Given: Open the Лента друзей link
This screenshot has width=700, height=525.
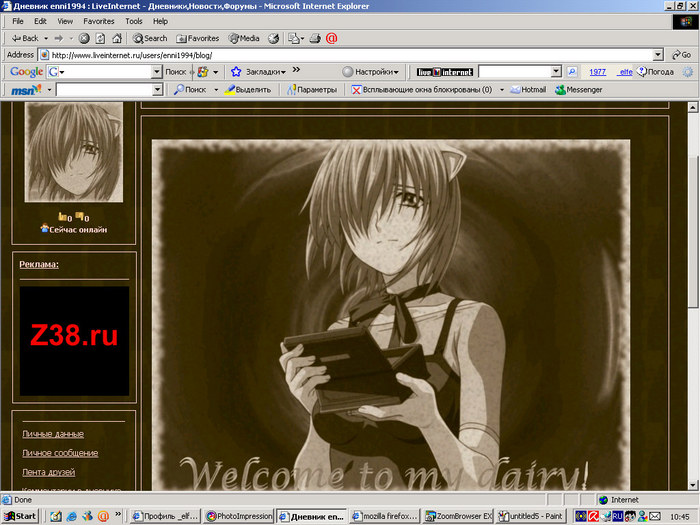Looking at the screenshot, I should [x=49, y=472].
